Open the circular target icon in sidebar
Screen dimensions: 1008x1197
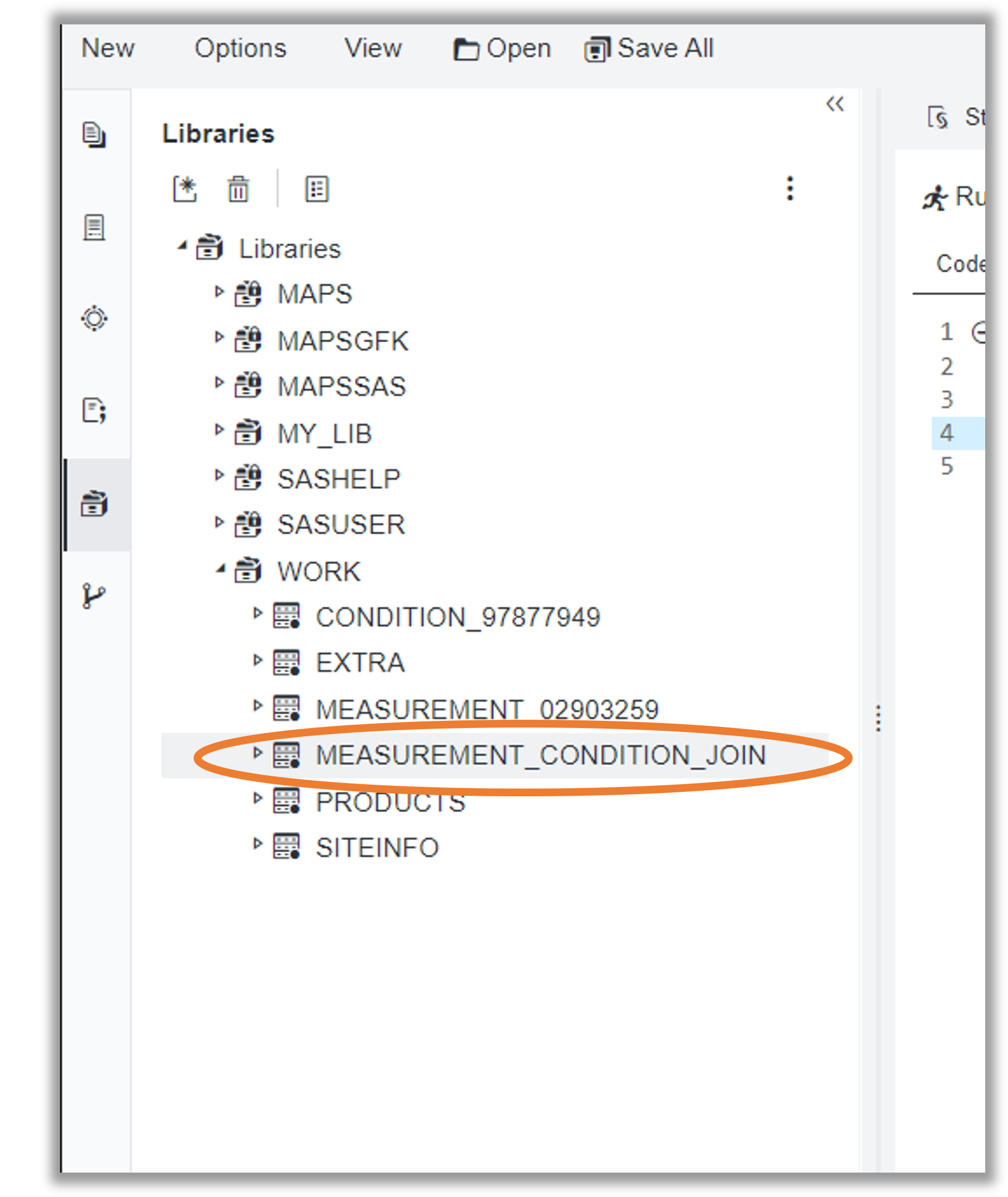pyautogui.click(x=94, y=319)
